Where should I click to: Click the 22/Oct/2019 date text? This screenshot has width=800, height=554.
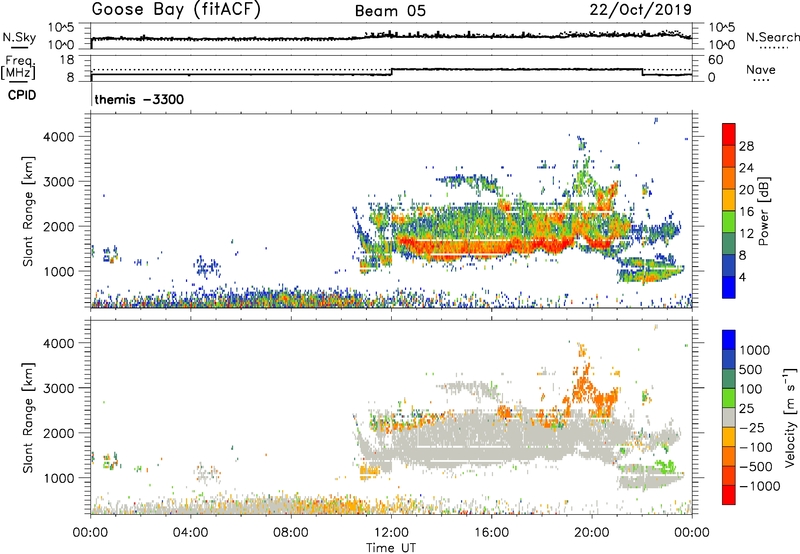pyautogui.click(x=641, y=10)
